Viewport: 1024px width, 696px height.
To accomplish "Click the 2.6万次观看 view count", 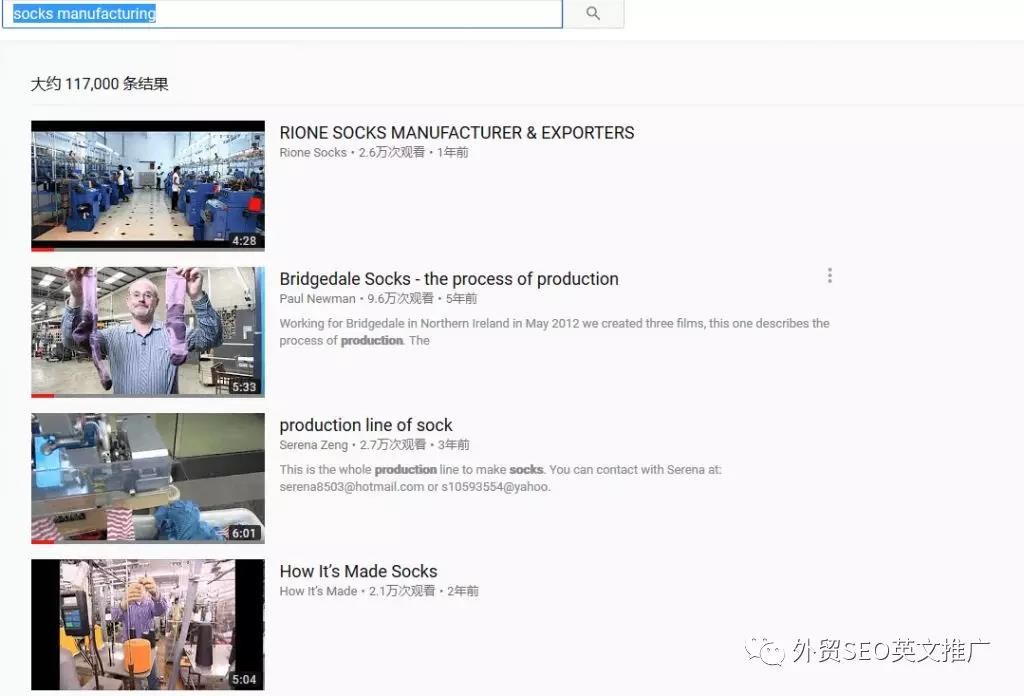I will pos(392,153).
